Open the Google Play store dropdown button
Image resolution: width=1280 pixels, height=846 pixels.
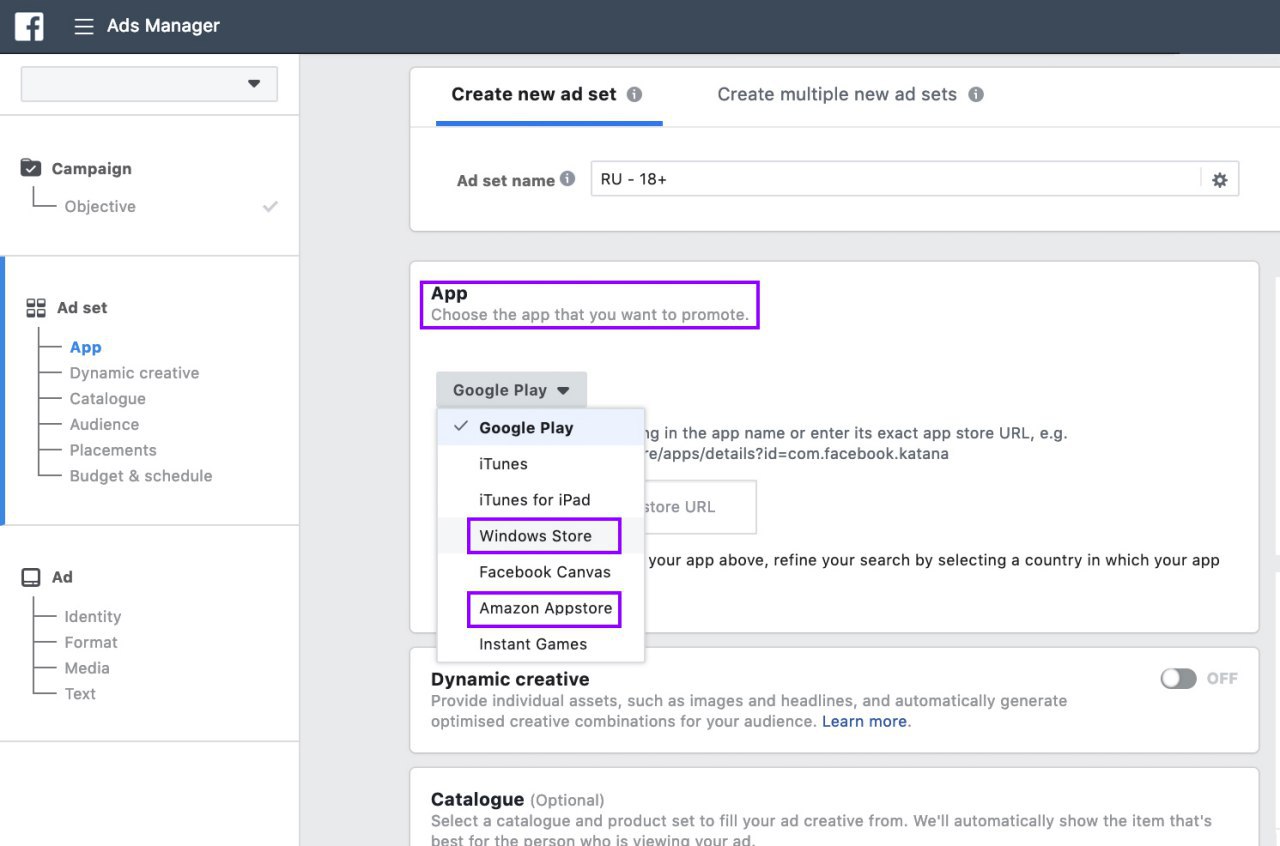click(511, 390)
